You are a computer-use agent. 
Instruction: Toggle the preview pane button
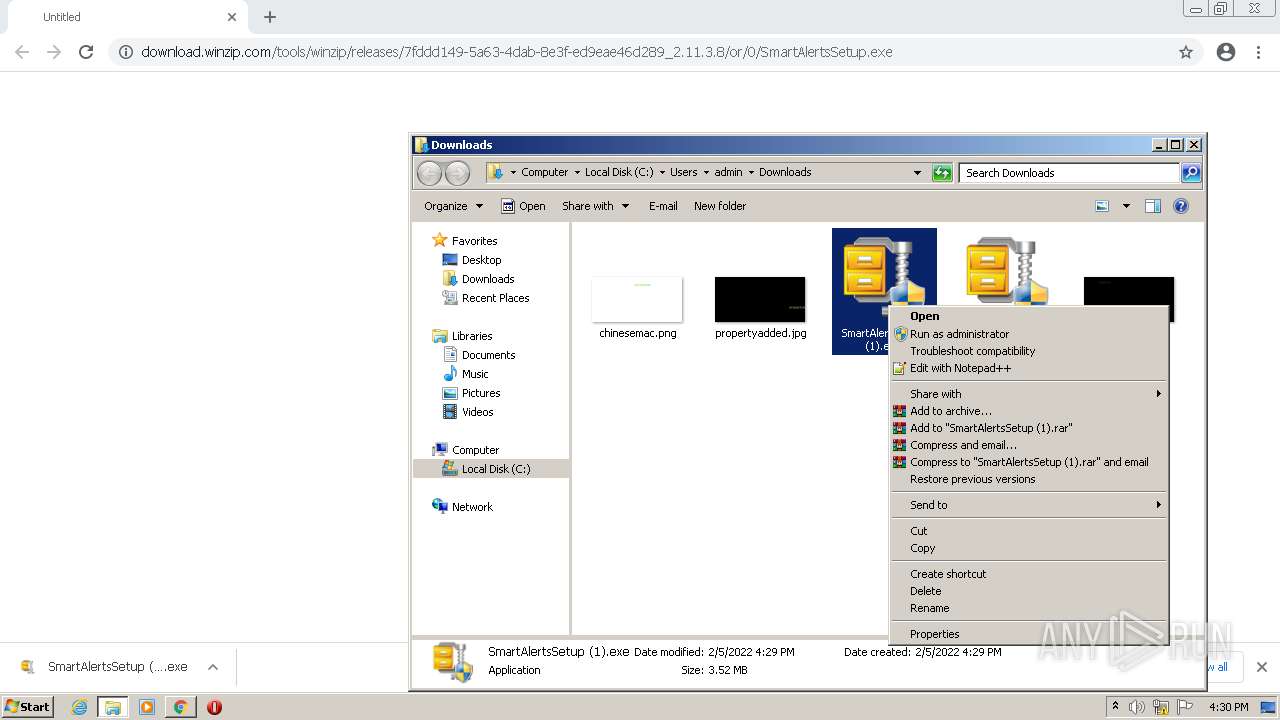click(1153, 206)
